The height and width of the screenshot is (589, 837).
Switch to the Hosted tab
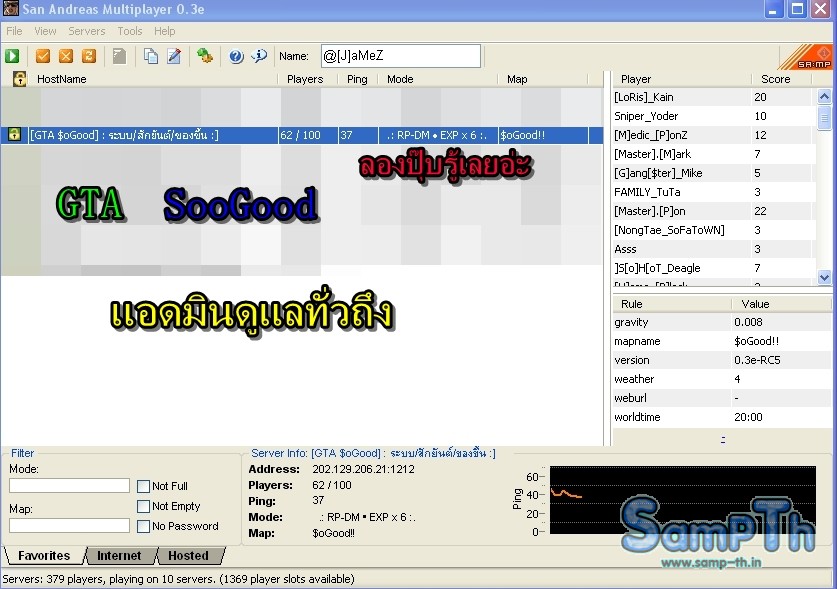188,555
